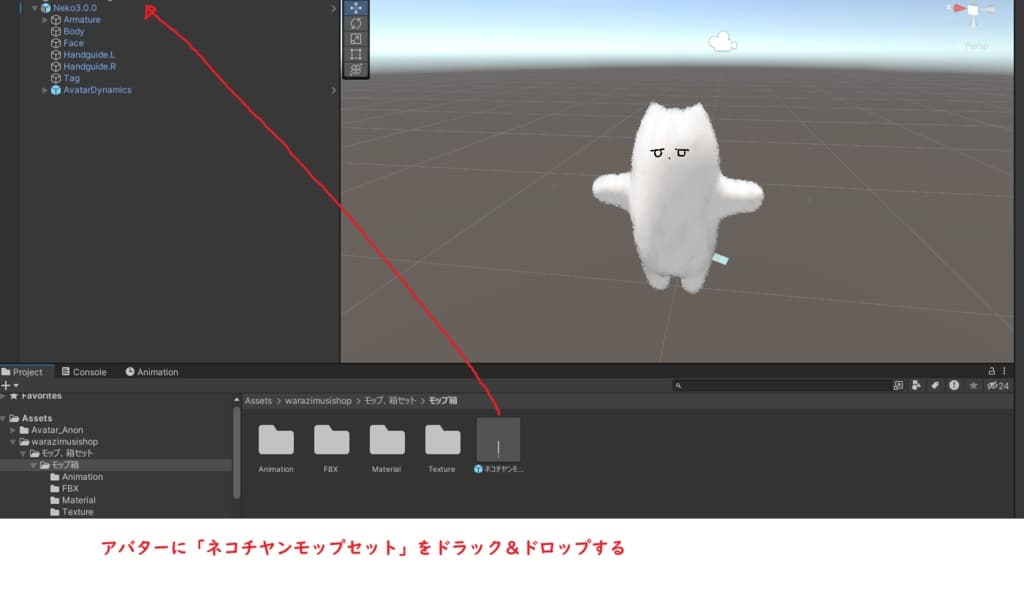Select the Rotate tool

click(x=356, y=25)
